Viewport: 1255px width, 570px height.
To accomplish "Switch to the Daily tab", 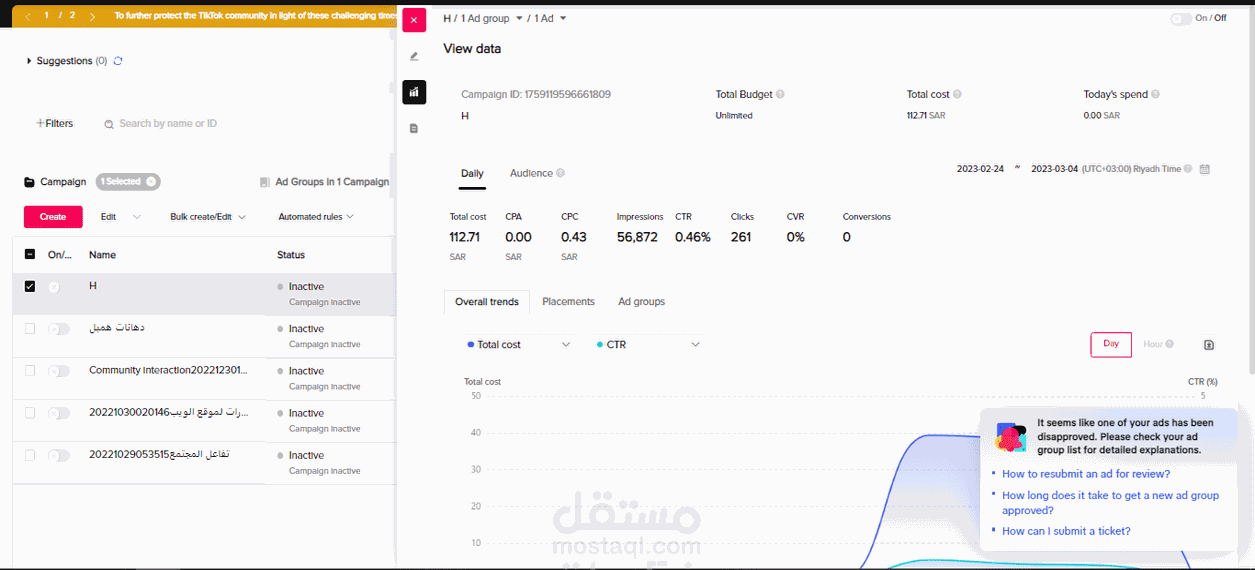I will click(x=472, y=174).
